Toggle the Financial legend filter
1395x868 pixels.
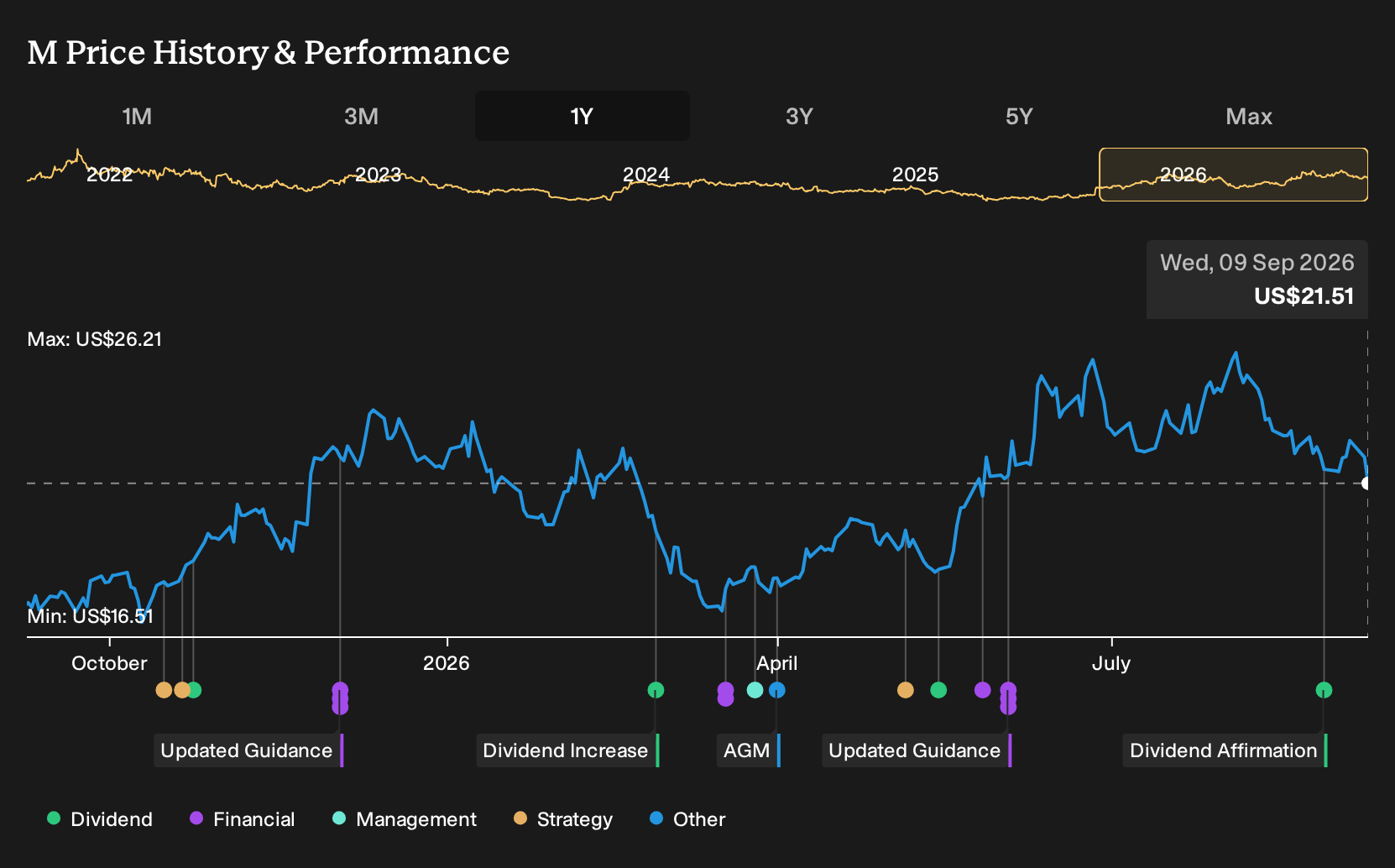coord(242,819)
